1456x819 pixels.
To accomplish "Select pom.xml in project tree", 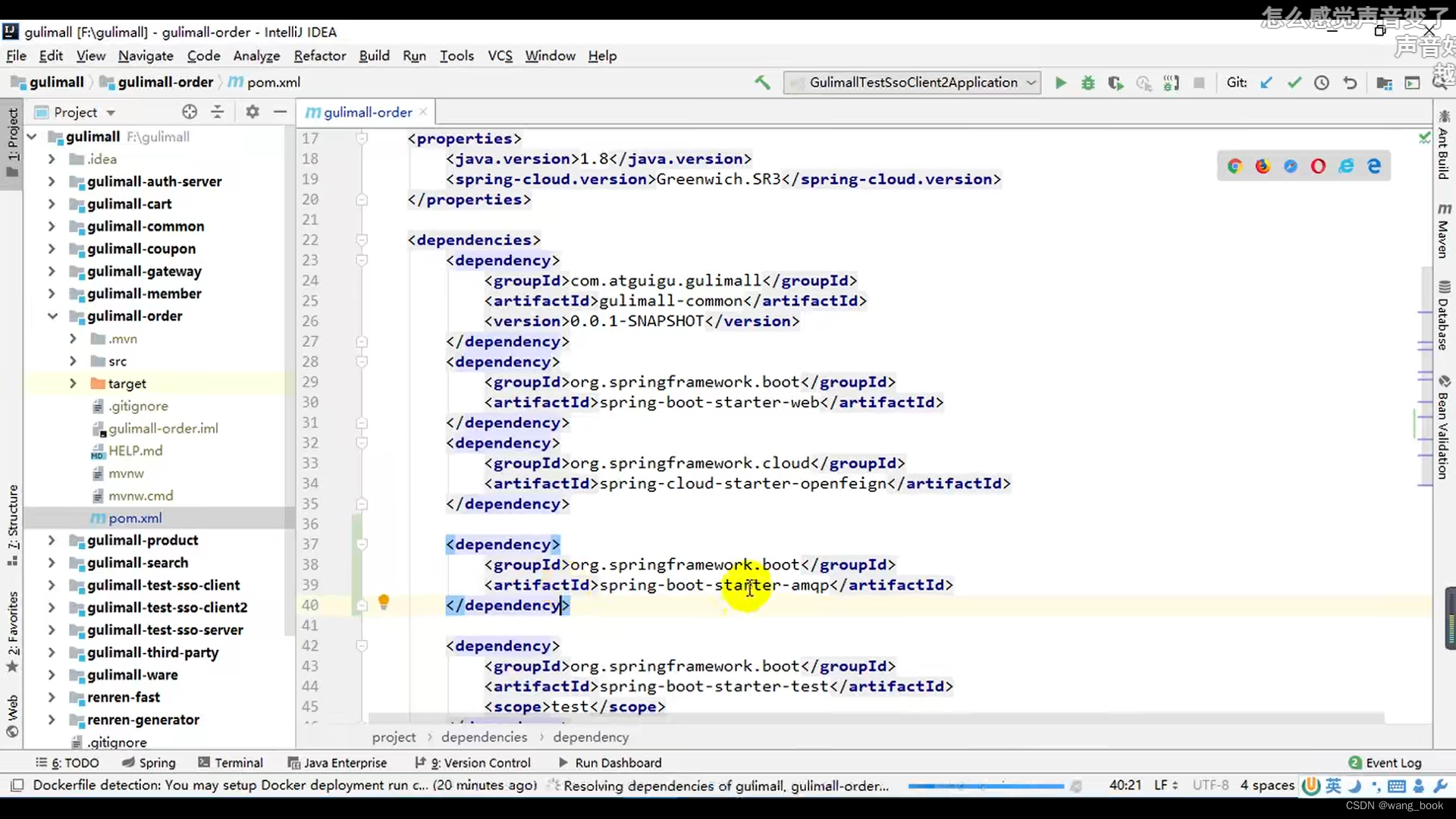I will point(135,519).
